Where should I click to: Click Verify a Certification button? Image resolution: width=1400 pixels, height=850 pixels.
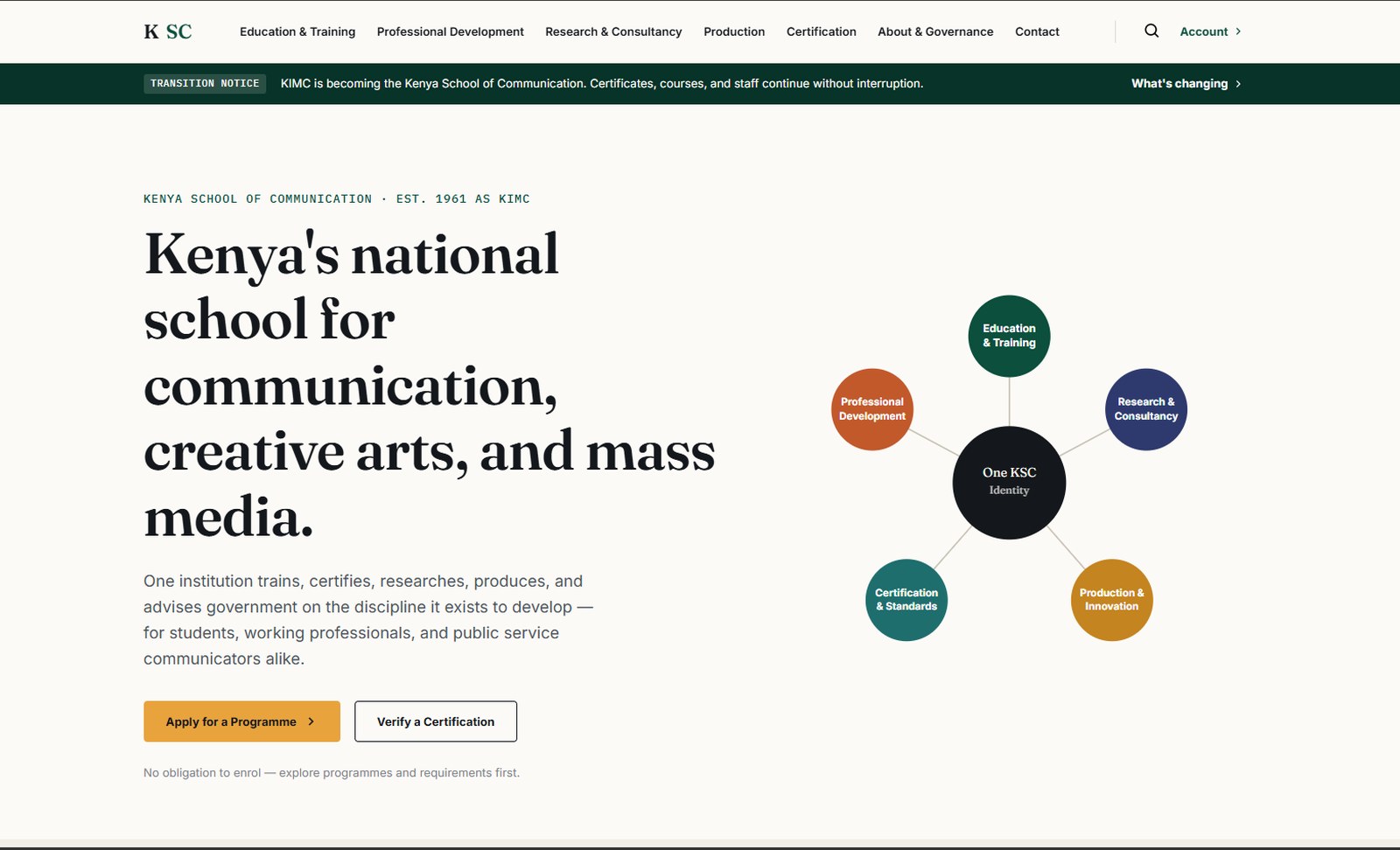(x=436, y=721)
